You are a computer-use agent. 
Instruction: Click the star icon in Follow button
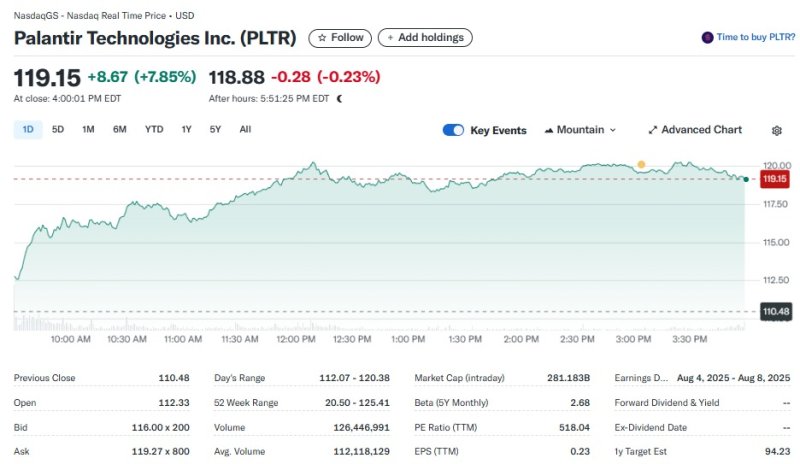(322, 37)
